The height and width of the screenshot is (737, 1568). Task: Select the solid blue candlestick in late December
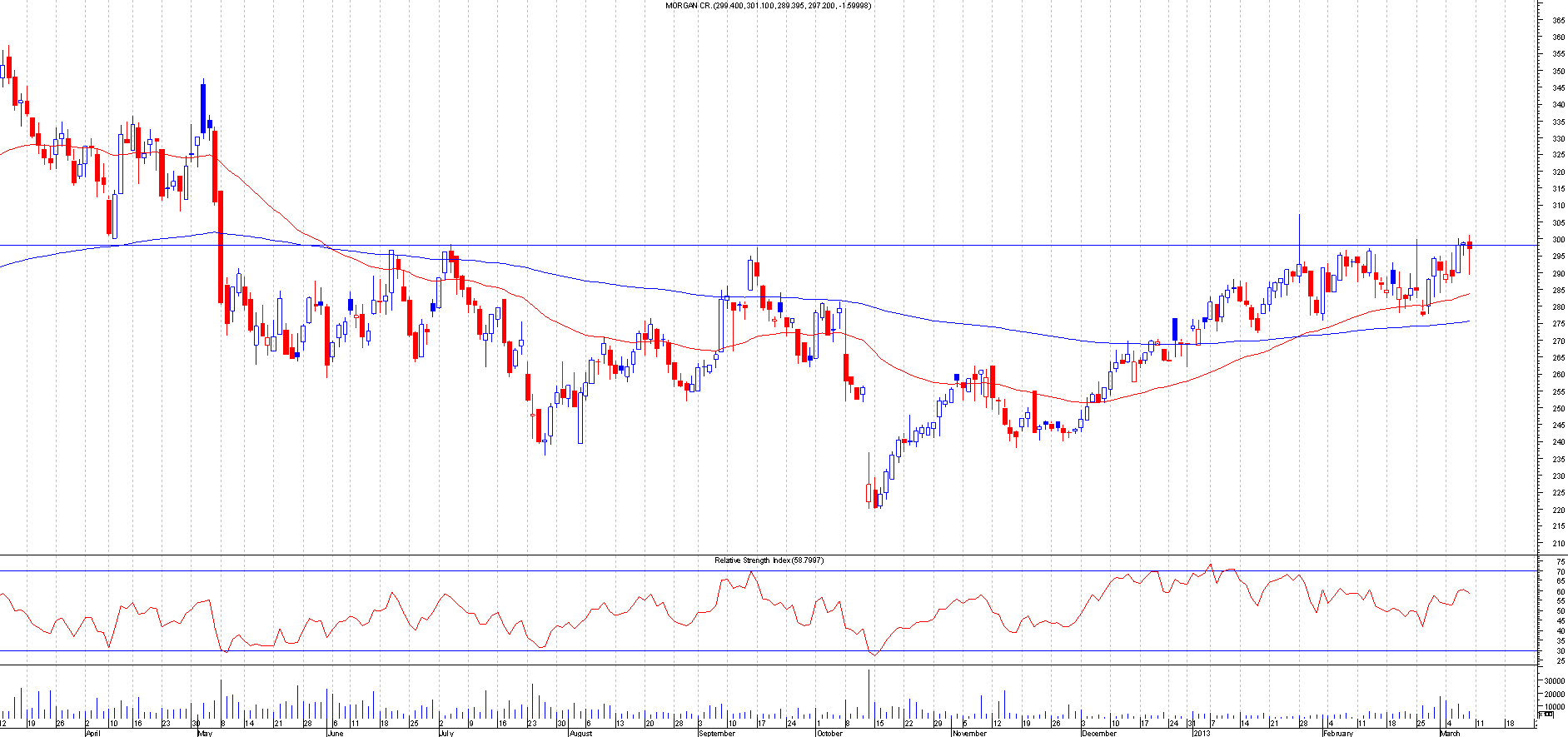(1175, 329)
